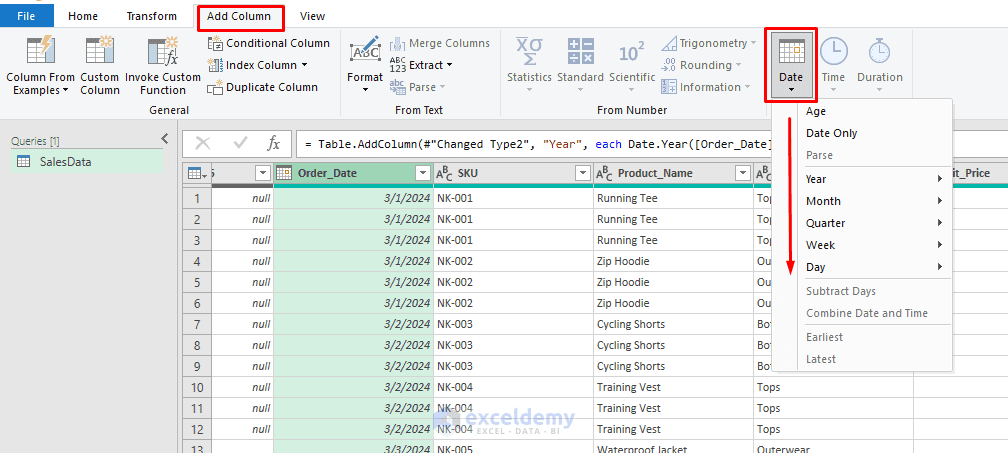The image size is (1008, 453).
Task: Open filter dropdown of leftmost column
Action: 263,173
